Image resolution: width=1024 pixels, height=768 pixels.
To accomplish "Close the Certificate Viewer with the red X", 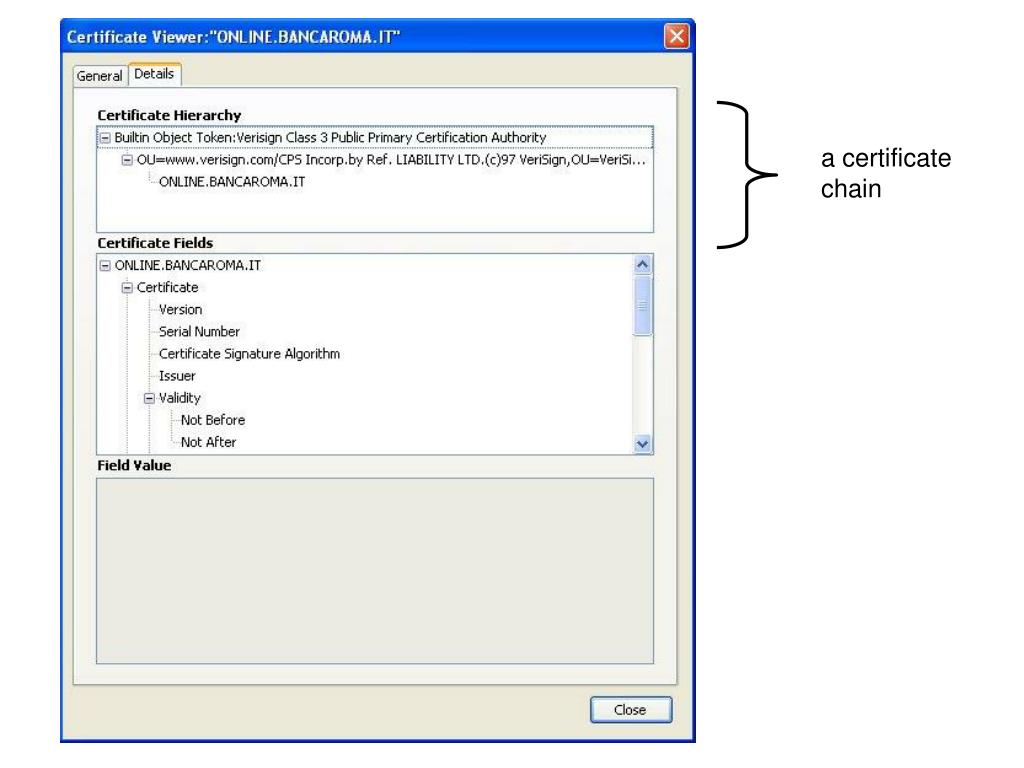I will [677, 36].
